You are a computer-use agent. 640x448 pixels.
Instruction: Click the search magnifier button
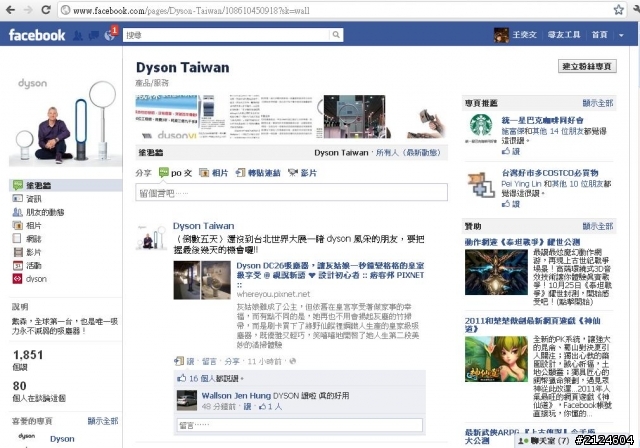336,35
